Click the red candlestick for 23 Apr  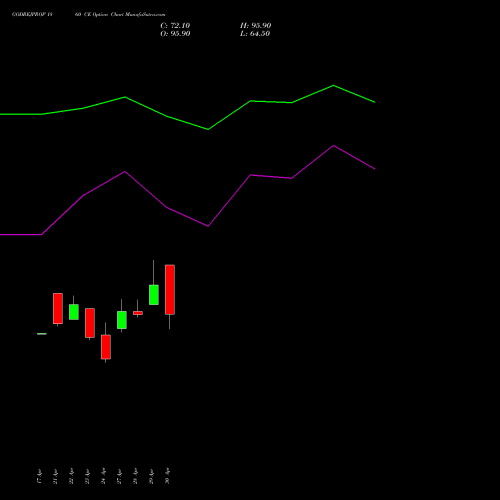(90, 323)
